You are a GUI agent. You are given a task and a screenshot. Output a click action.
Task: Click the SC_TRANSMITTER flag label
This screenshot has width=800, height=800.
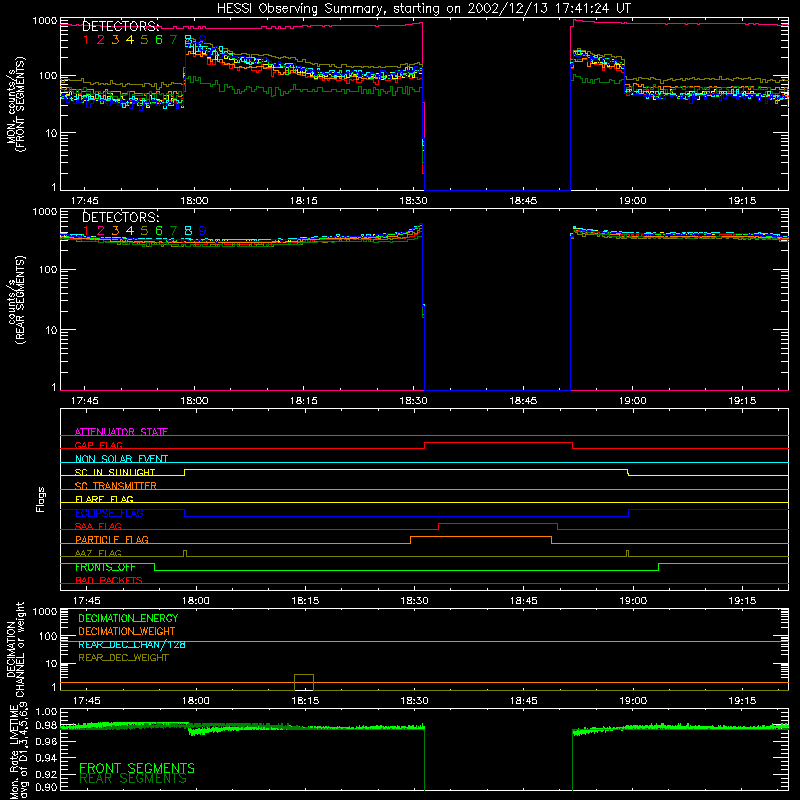(x=116, y=486)
